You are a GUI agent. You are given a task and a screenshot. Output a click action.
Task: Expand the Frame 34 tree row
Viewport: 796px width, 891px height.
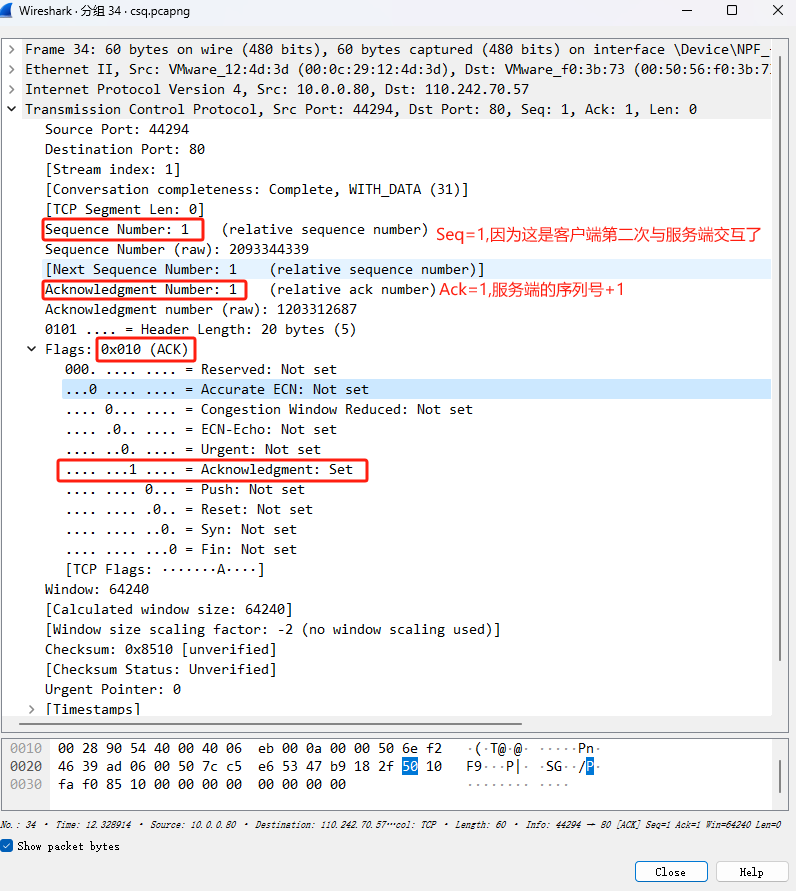pos(11,49)
